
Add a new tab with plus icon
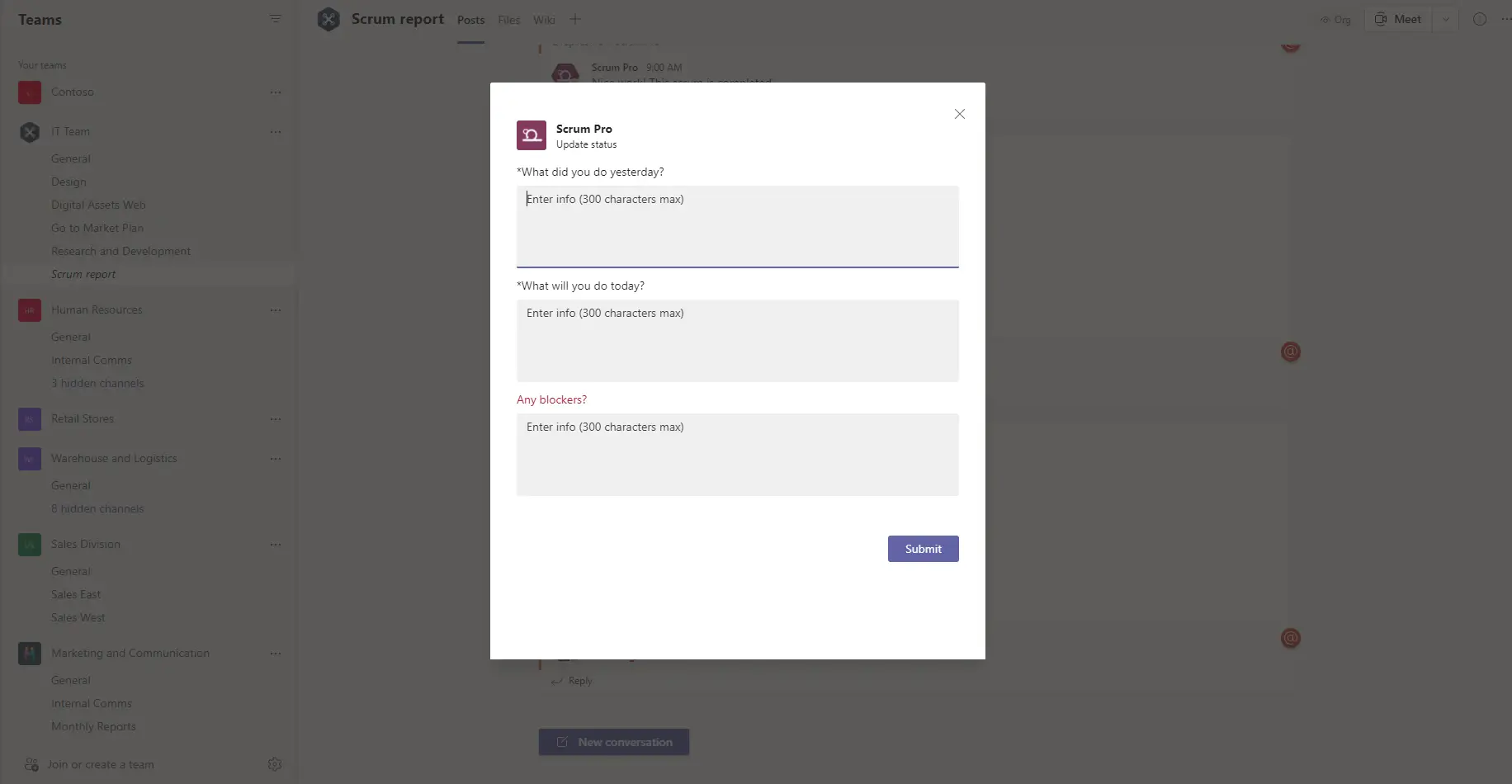pos(575,19)
